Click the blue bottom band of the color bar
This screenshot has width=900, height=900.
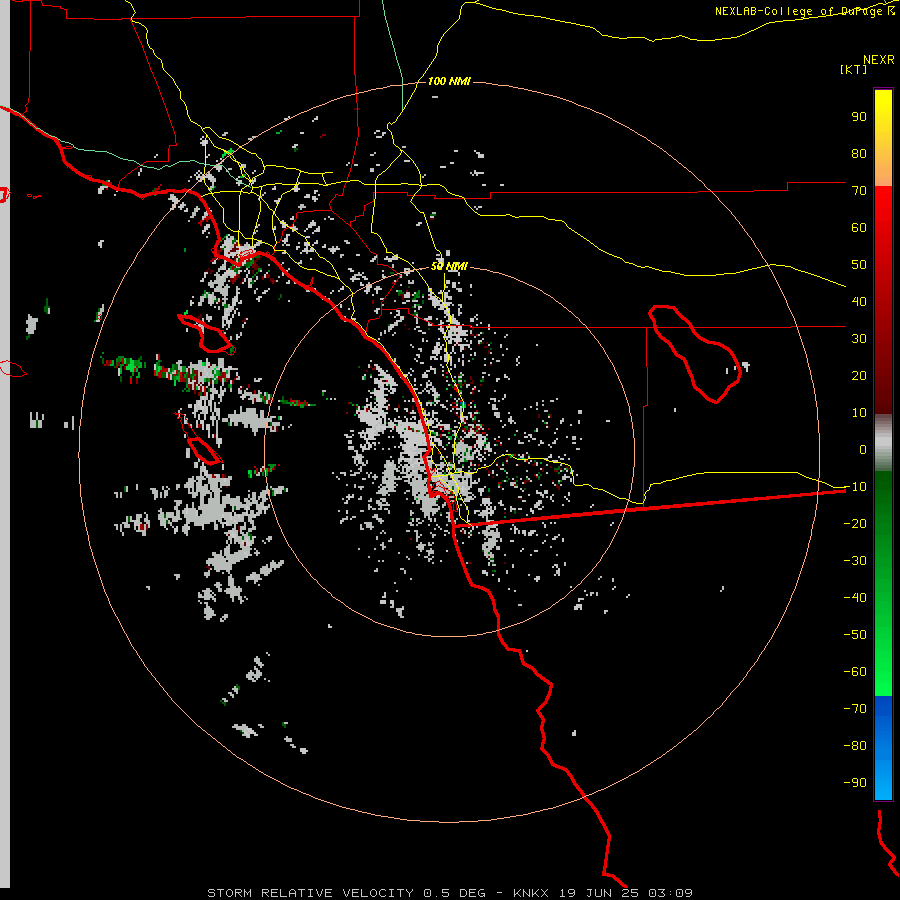point(883,747)
